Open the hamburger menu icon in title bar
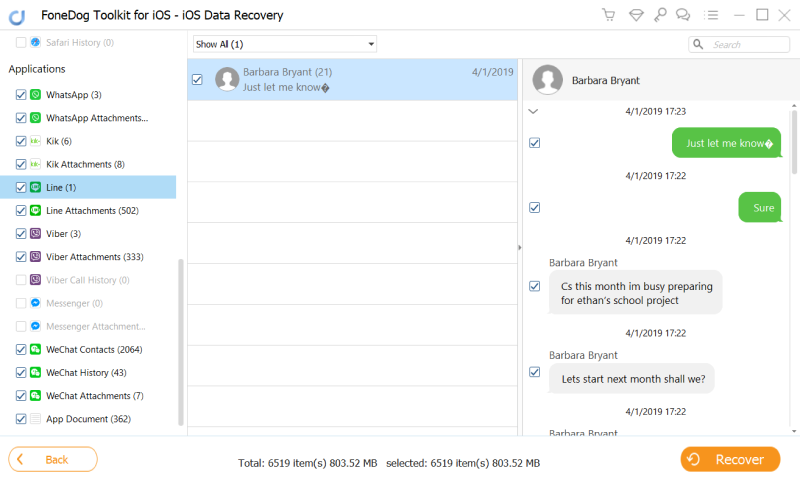Screen dimensions: 800x489 pyautogui.click(x=711, y=15)
